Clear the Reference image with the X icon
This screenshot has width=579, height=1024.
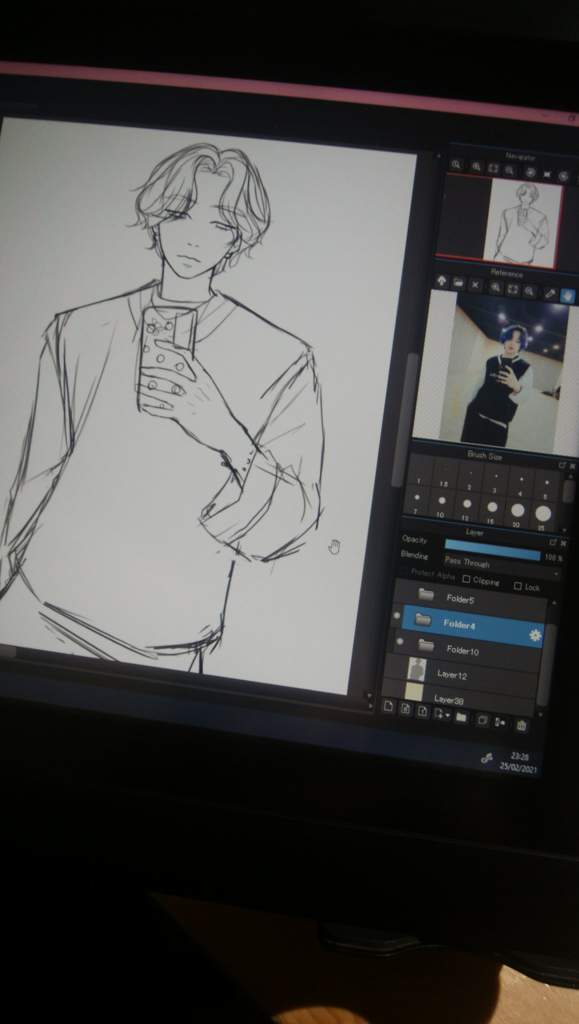(476, 285)
